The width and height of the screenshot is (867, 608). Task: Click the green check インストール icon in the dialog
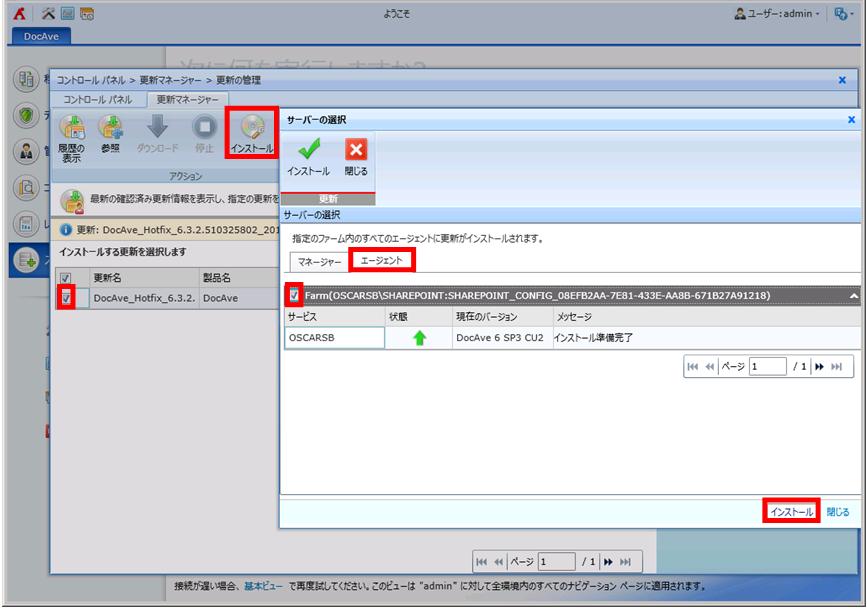pos(309,158)
